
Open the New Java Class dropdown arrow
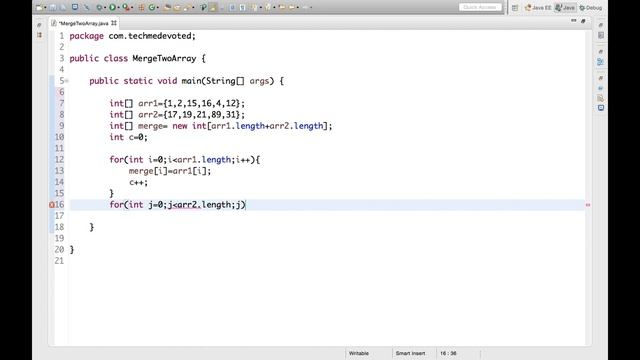click(158, 7)
